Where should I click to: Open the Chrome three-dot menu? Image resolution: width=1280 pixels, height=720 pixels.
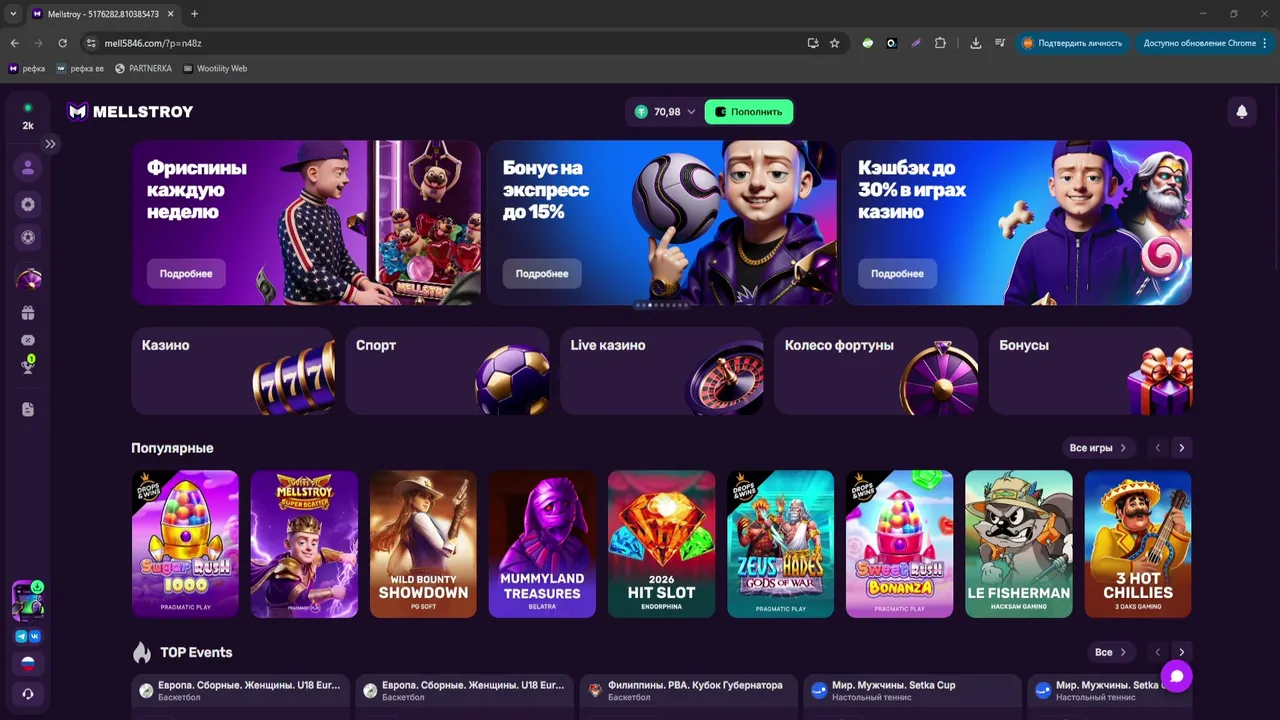[x=1265, y=43]
